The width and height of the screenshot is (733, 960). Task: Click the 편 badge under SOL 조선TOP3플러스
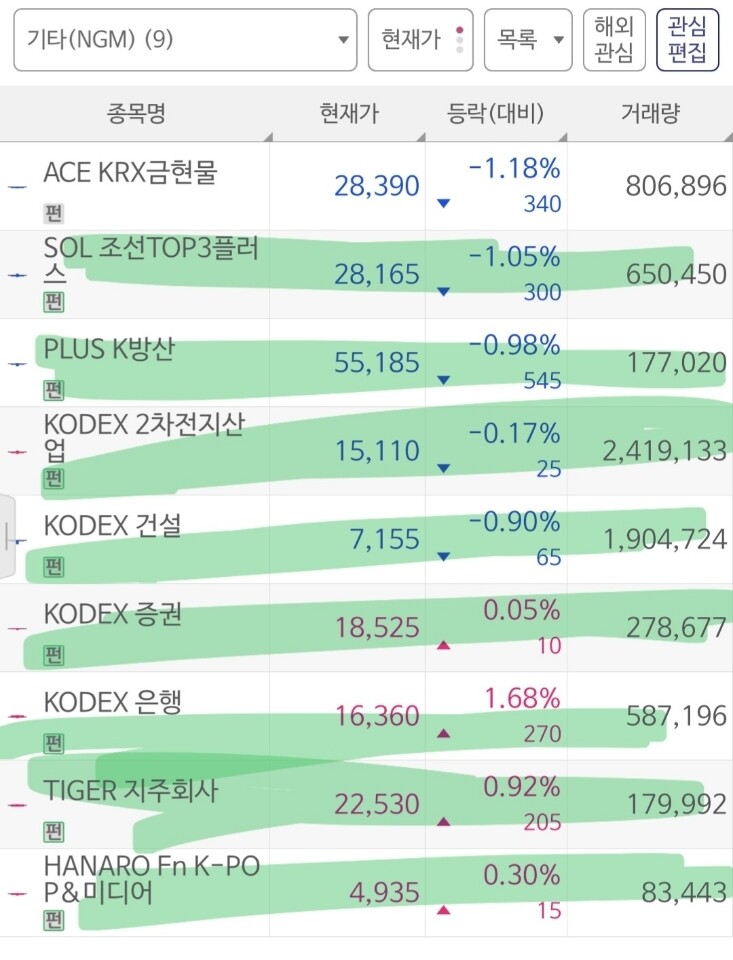tap(54, 302)
